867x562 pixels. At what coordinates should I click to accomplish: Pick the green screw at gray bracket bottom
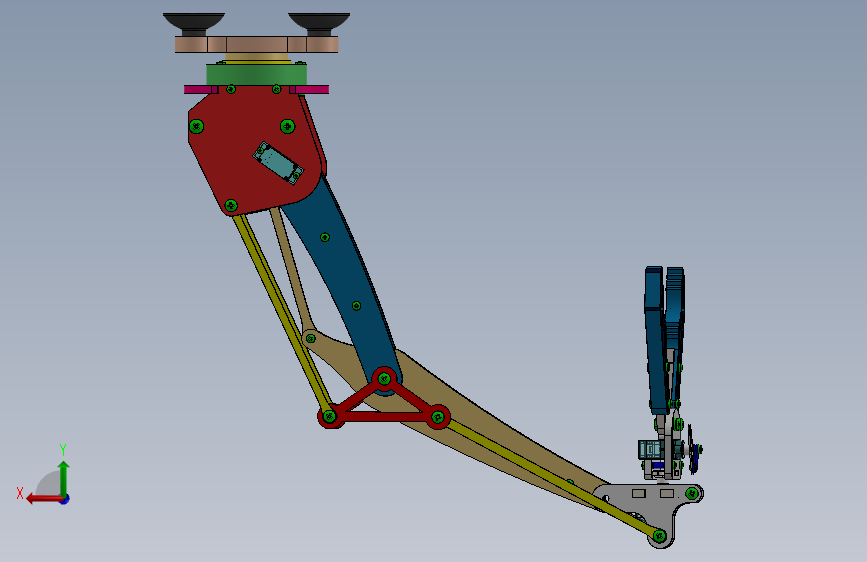point(660,535)
